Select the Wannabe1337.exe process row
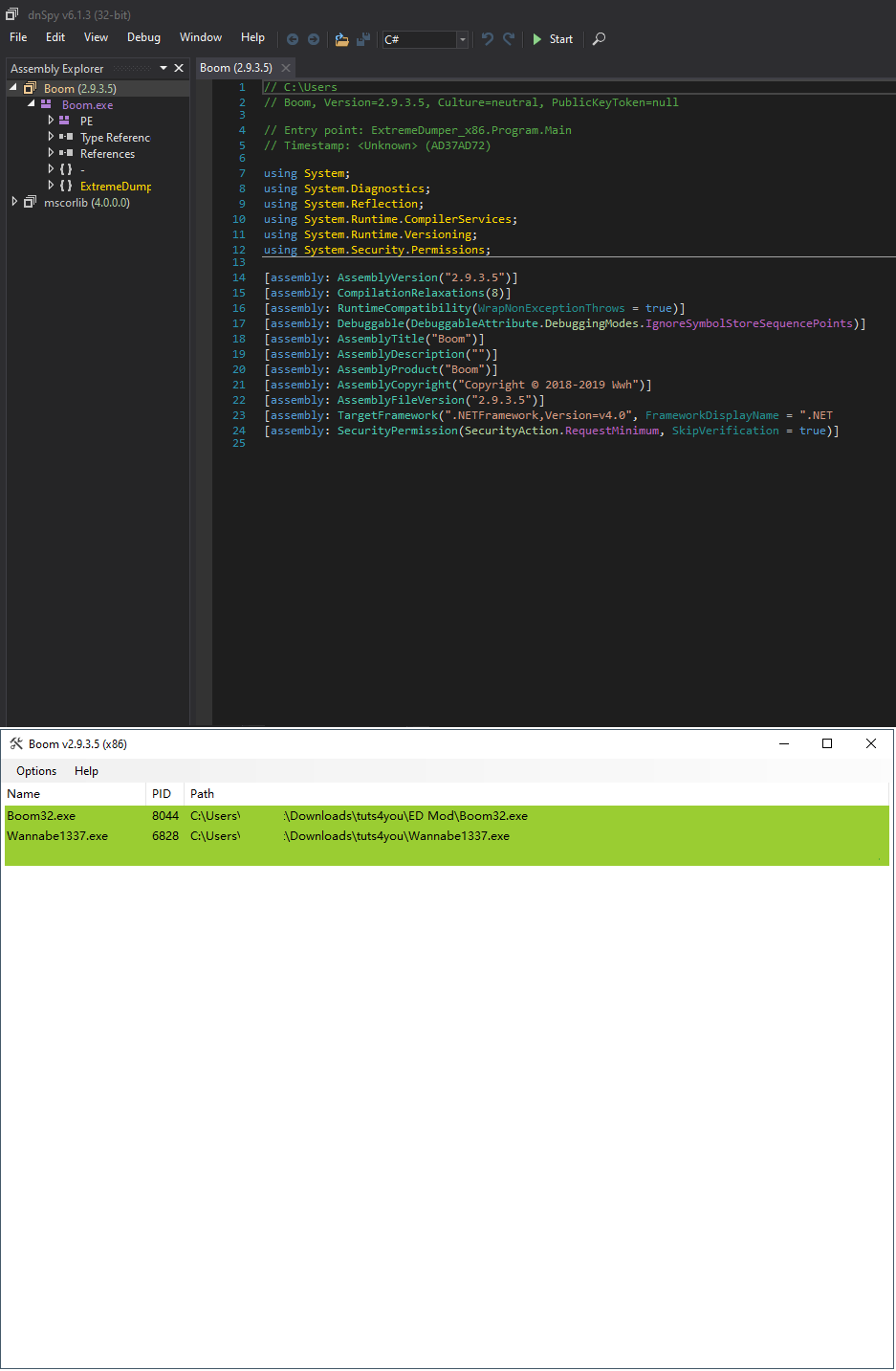 447,836
